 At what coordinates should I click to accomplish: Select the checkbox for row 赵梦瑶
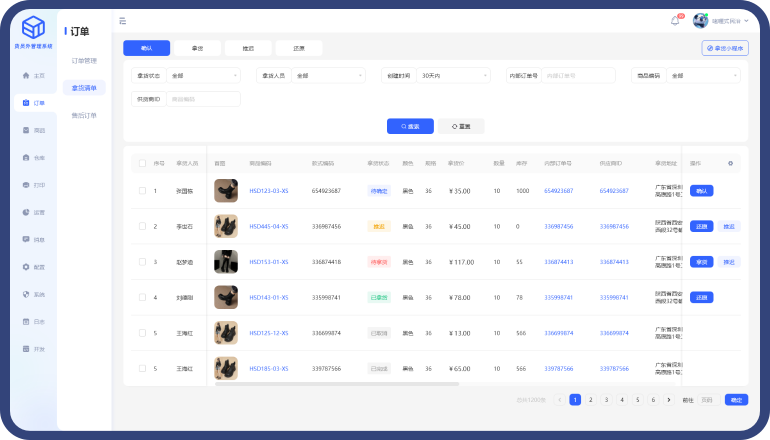(x=141, y=262)
